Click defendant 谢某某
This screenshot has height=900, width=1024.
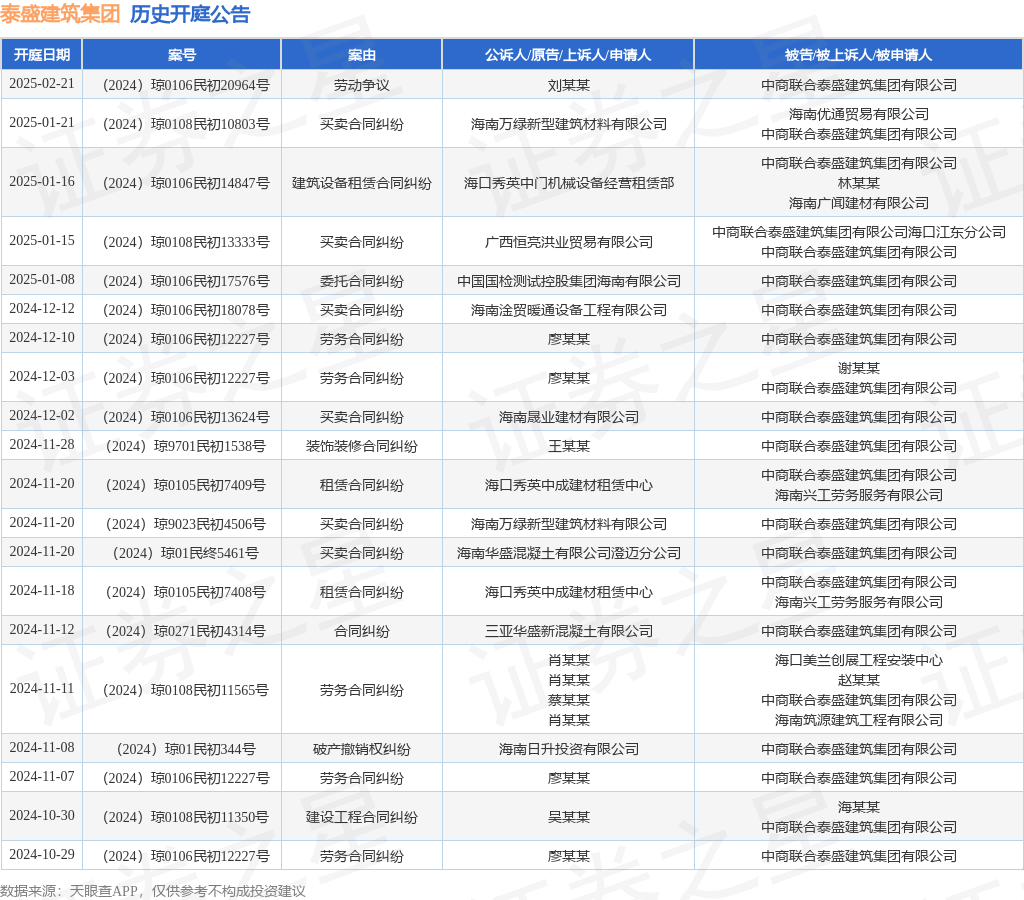(x=858, y=368)
